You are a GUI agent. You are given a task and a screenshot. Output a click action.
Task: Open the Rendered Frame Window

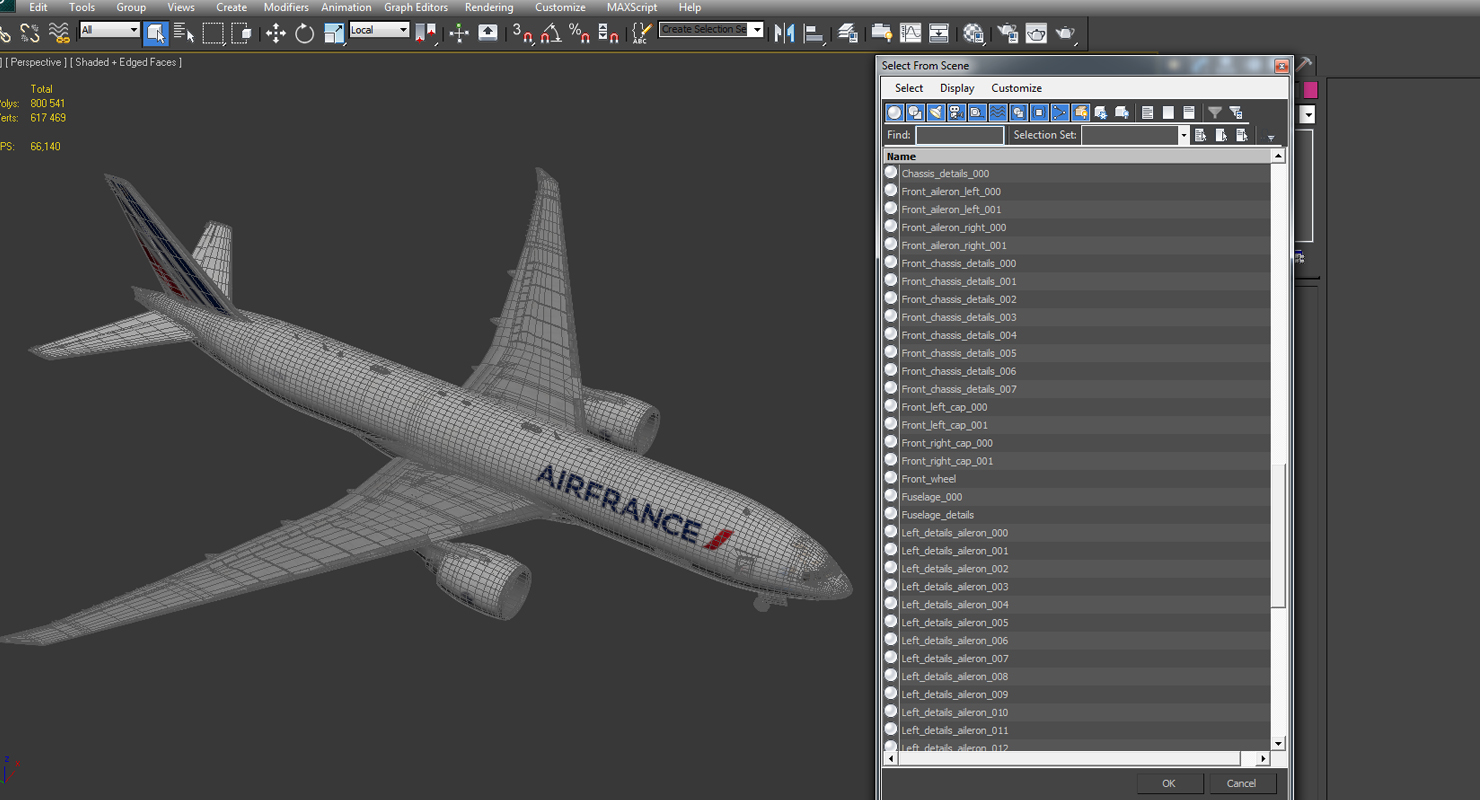point(1036,33)
